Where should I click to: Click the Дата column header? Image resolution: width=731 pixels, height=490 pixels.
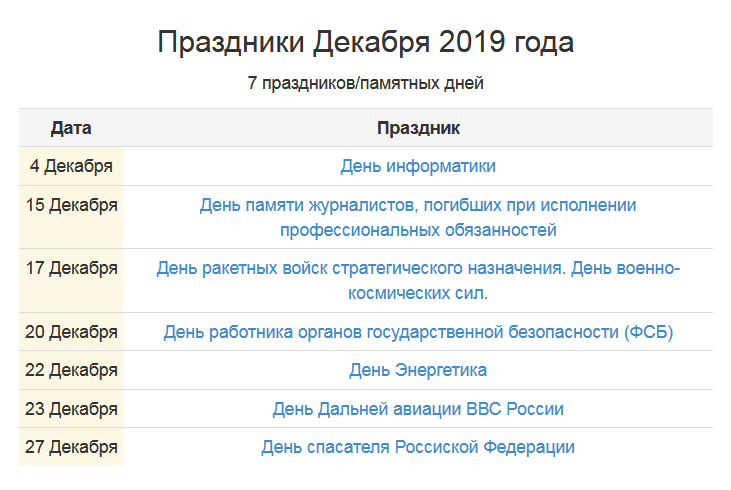71,128
